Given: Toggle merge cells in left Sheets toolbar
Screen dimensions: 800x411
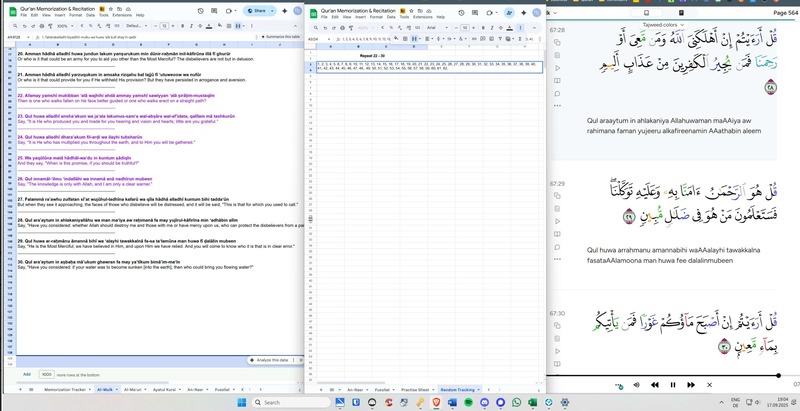Looking at the screenshot, I should click(238, 26).
